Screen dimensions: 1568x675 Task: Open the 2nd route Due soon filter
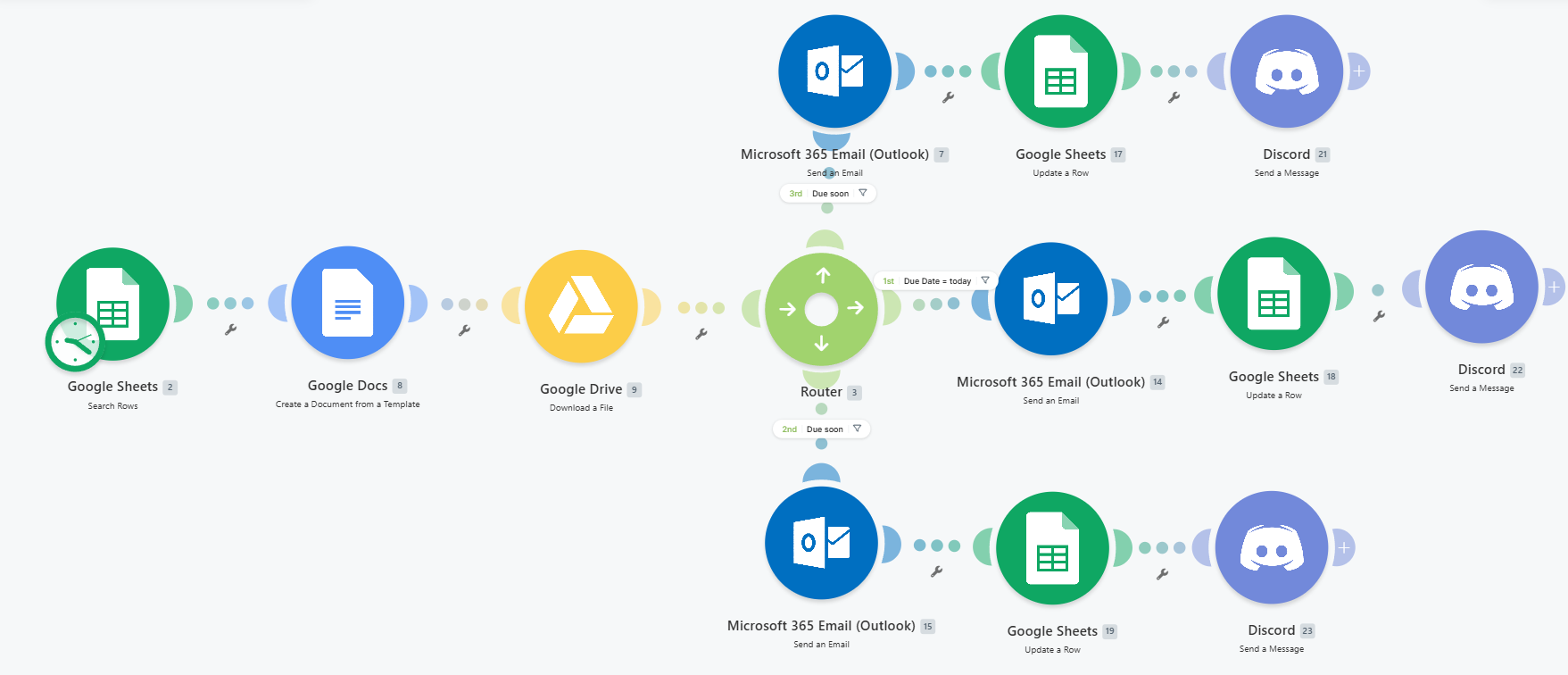tap(821, 429)
